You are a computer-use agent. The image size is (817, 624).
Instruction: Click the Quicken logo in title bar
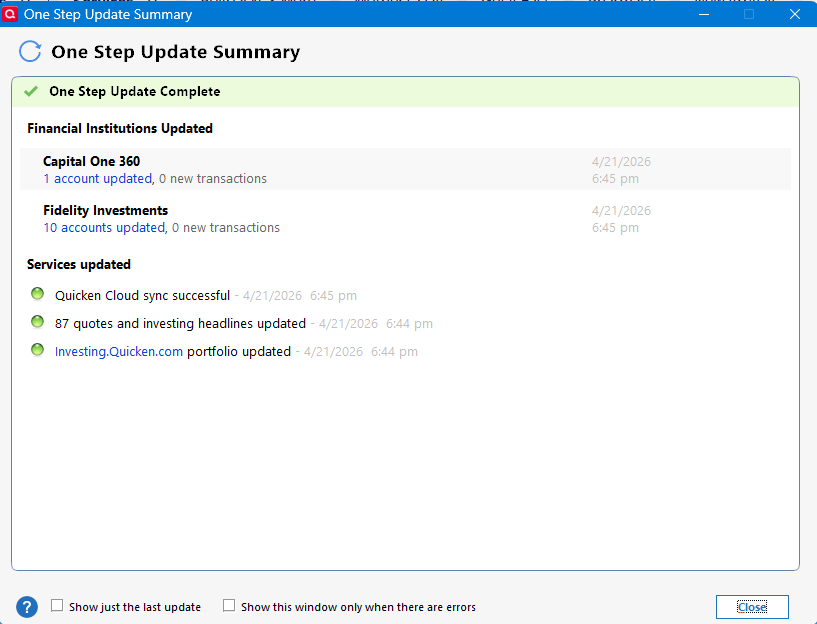tap(10, 14)
